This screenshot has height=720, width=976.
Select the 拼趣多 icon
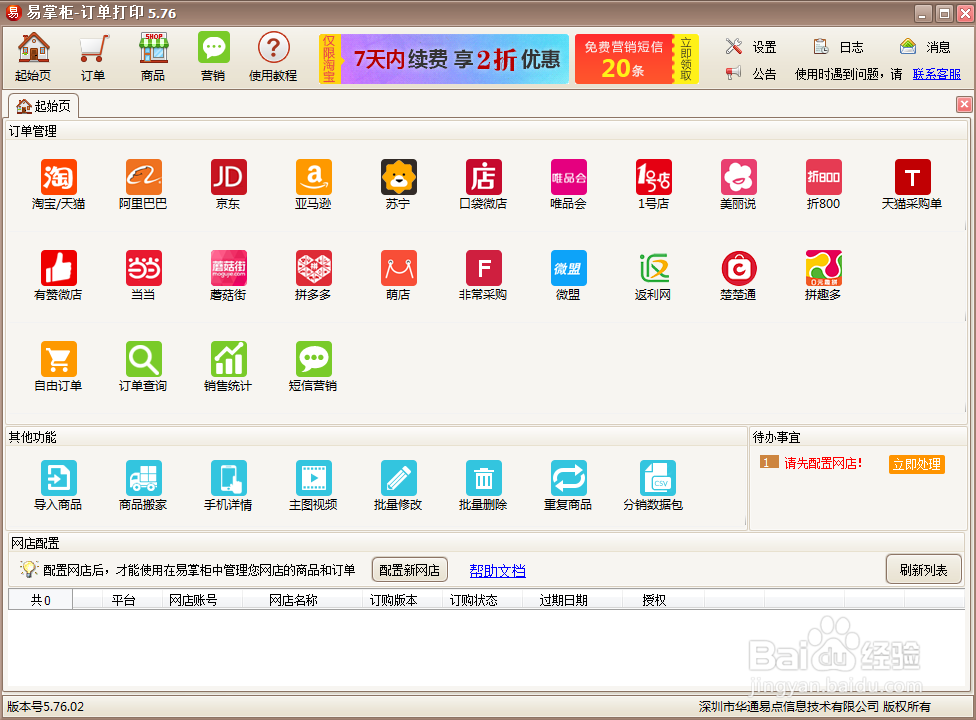point(824,275)
